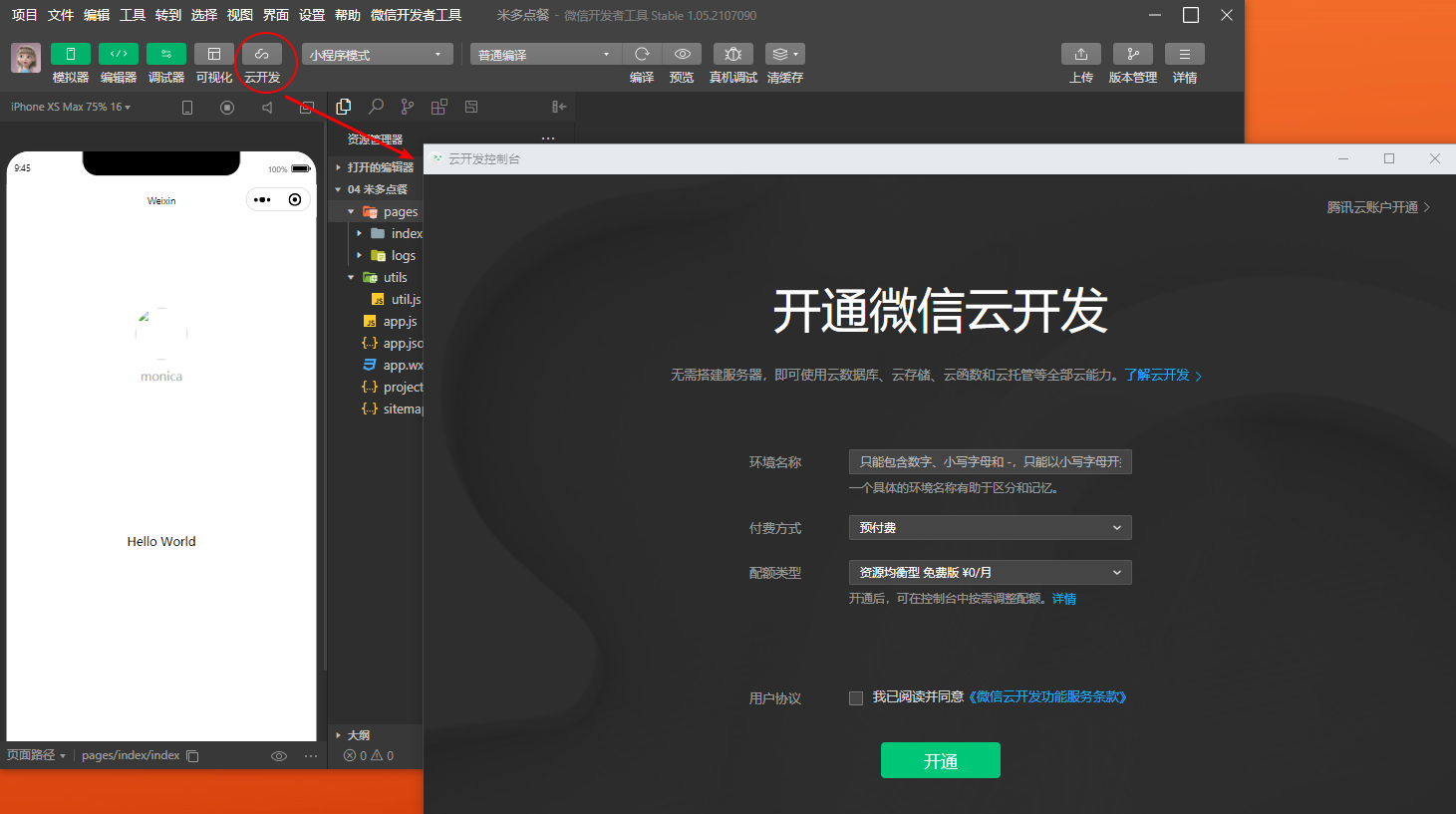Click the simulator capsule close circle
This screenshot has height=814, width=1456.
click(x=295, y=199)
